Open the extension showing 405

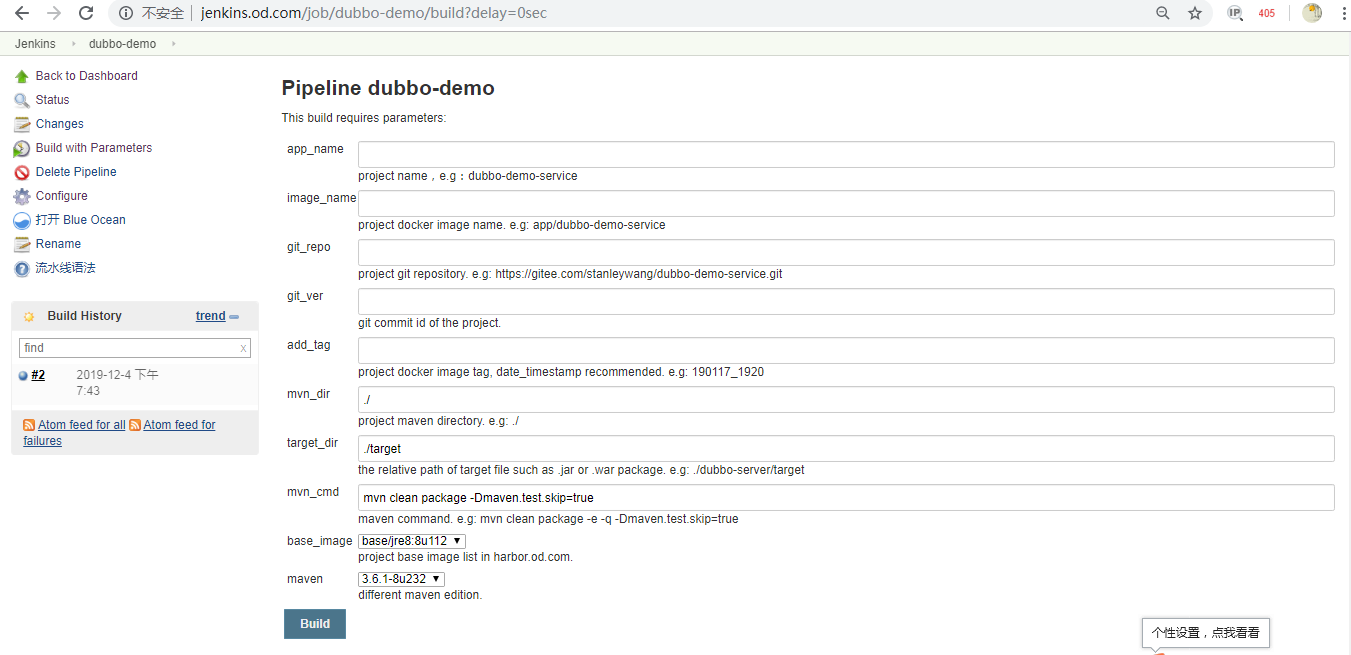(x=1267, y=13)
